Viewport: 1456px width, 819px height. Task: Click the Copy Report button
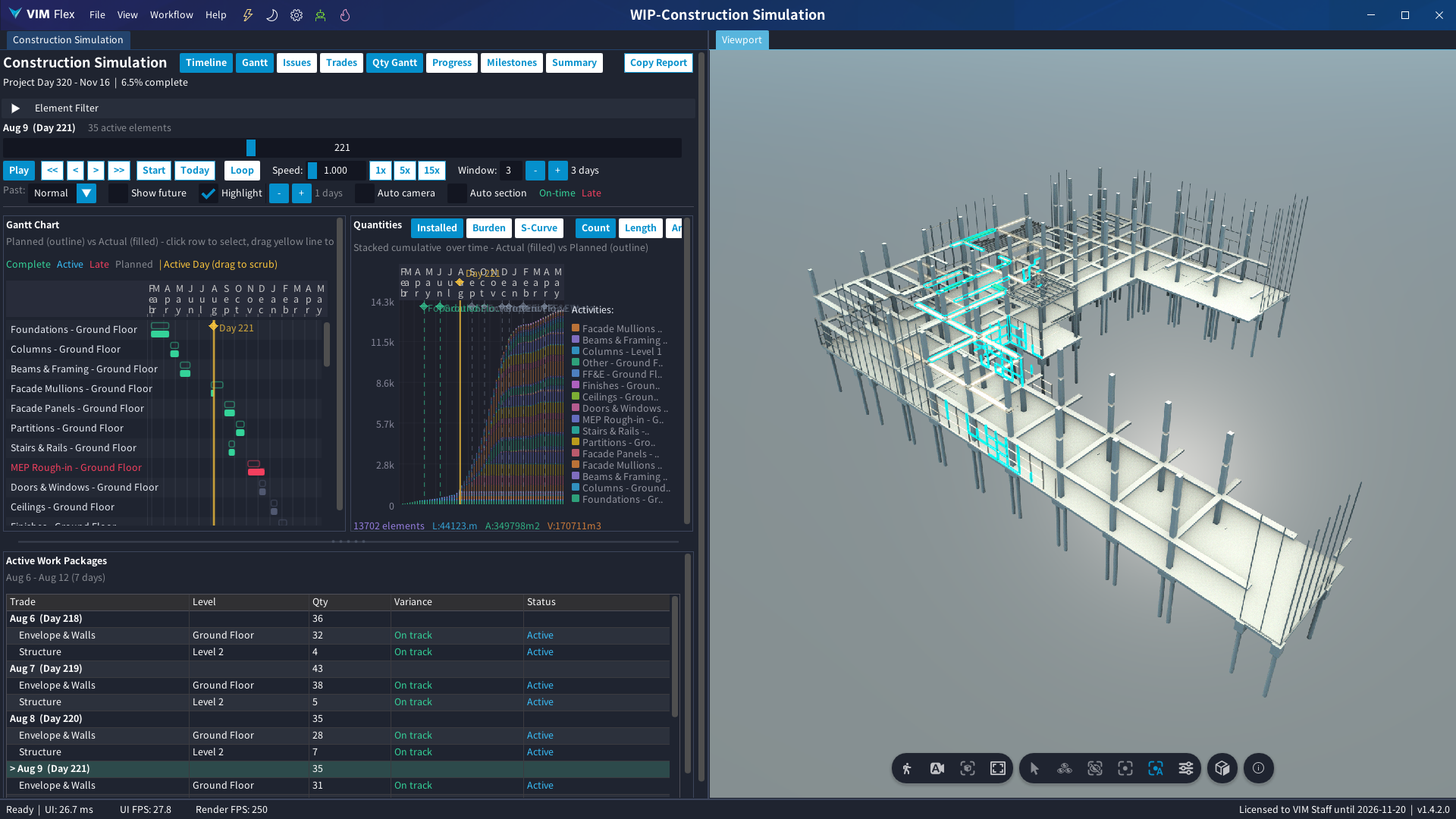pyautogui.click(x=658, y=63)
